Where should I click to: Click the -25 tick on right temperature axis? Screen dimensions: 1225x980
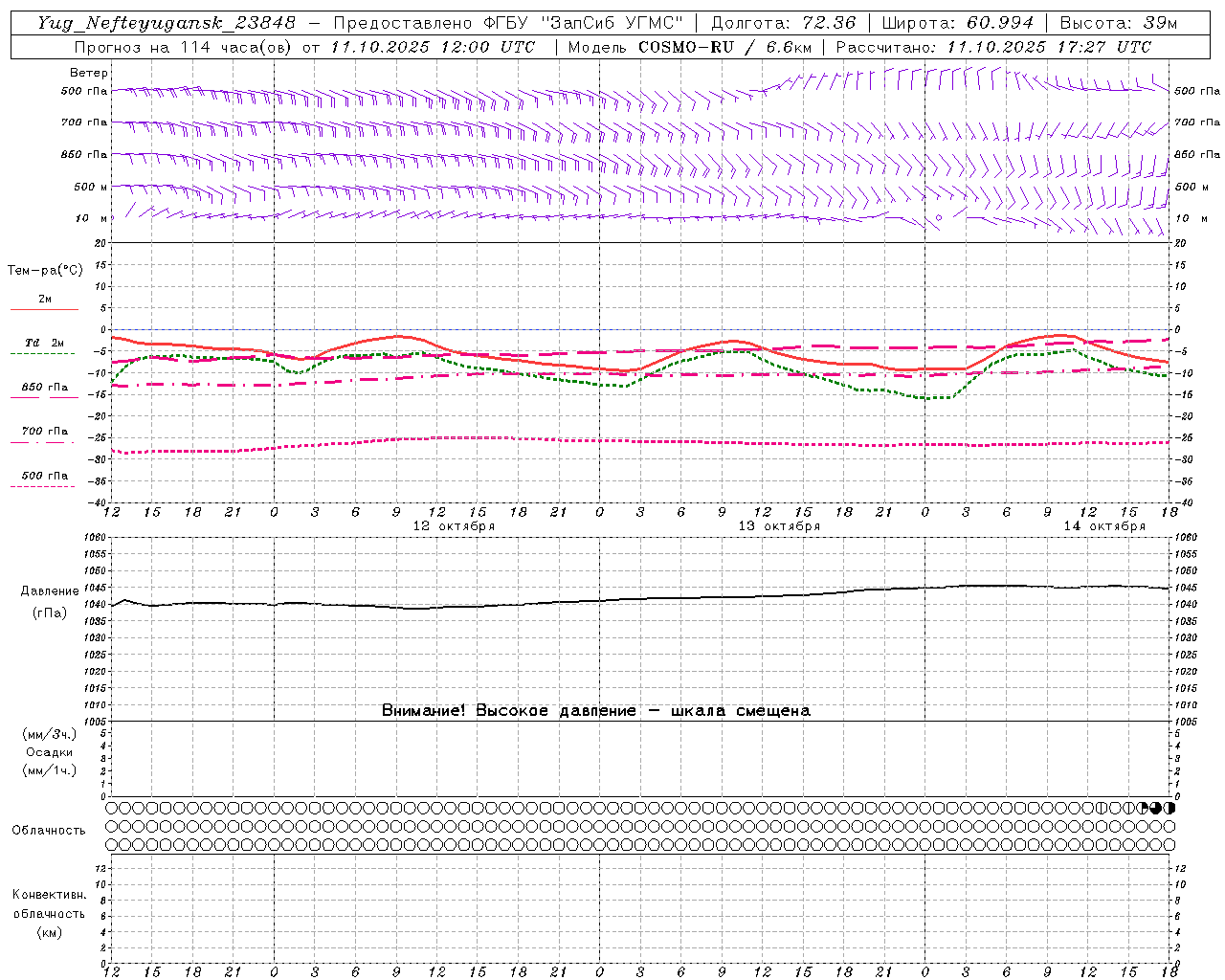1184,438
